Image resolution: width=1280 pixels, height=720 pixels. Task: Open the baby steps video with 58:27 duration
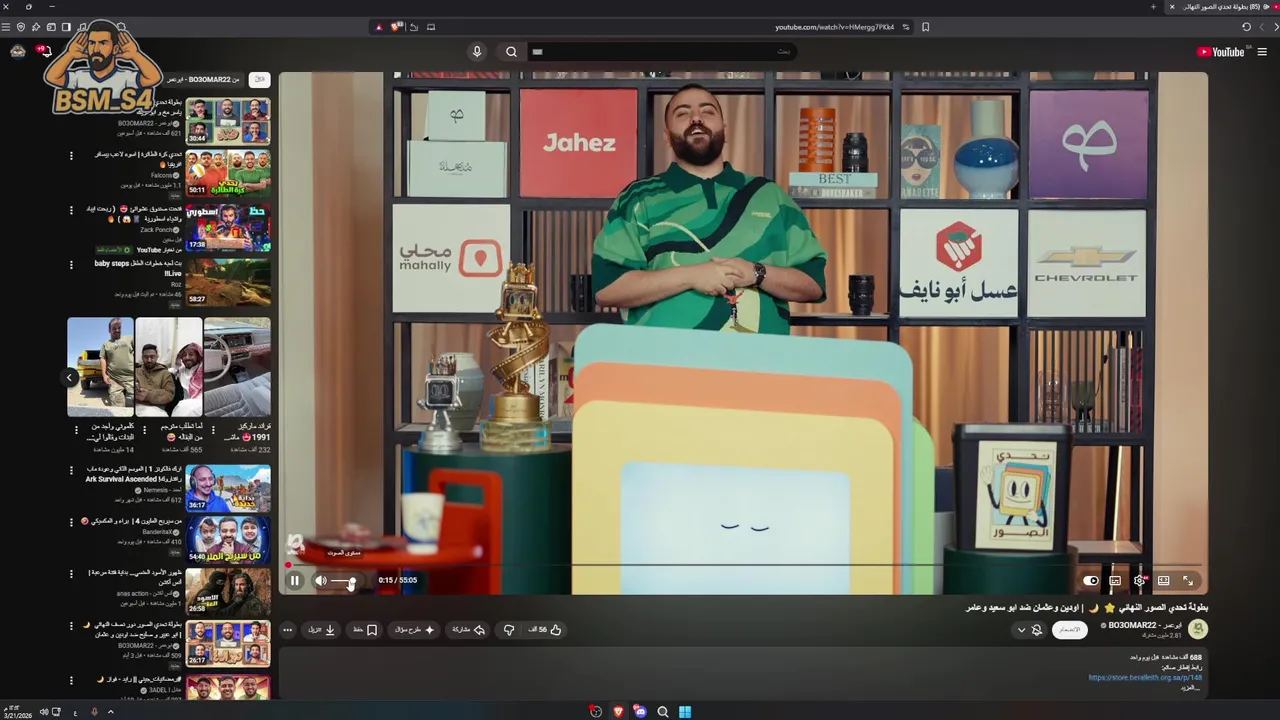point(228,281)
